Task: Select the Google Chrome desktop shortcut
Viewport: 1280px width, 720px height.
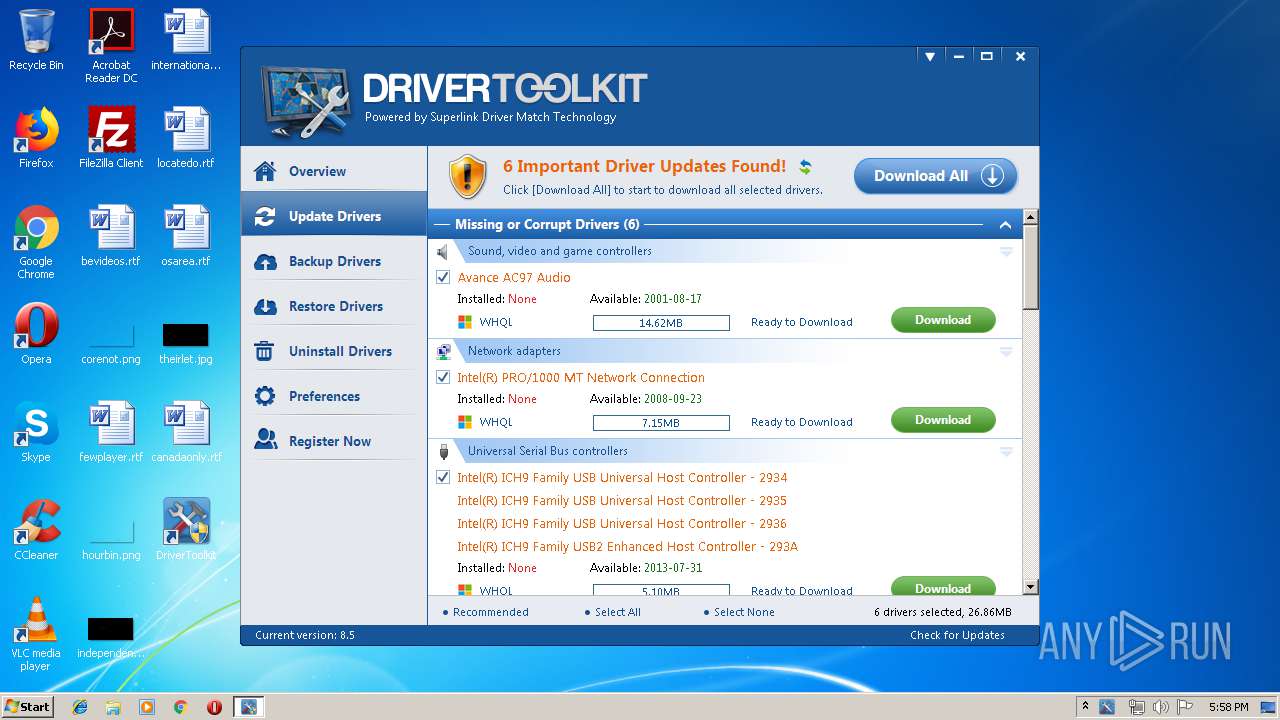Action: pos(36,242)
